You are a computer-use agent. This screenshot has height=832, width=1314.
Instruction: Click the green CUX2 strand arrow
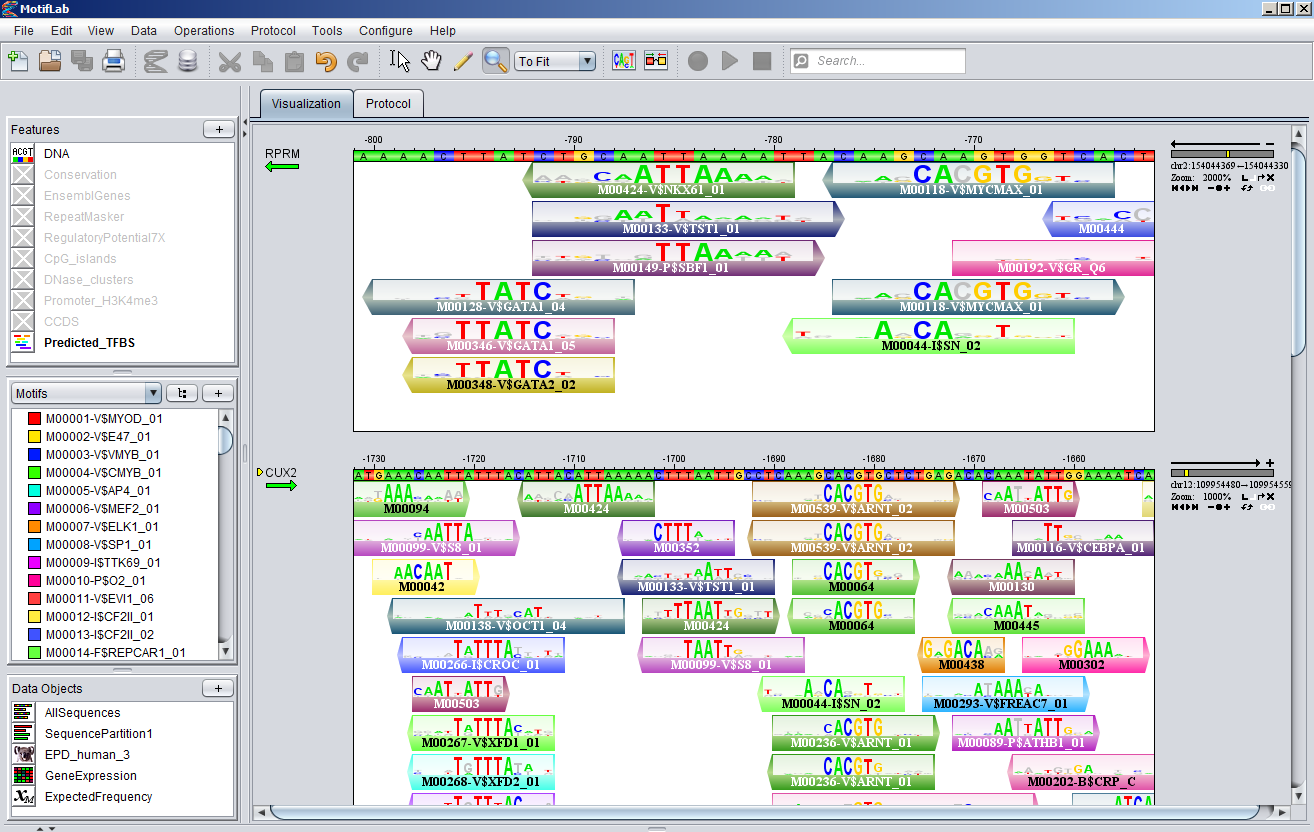[283, 486]
